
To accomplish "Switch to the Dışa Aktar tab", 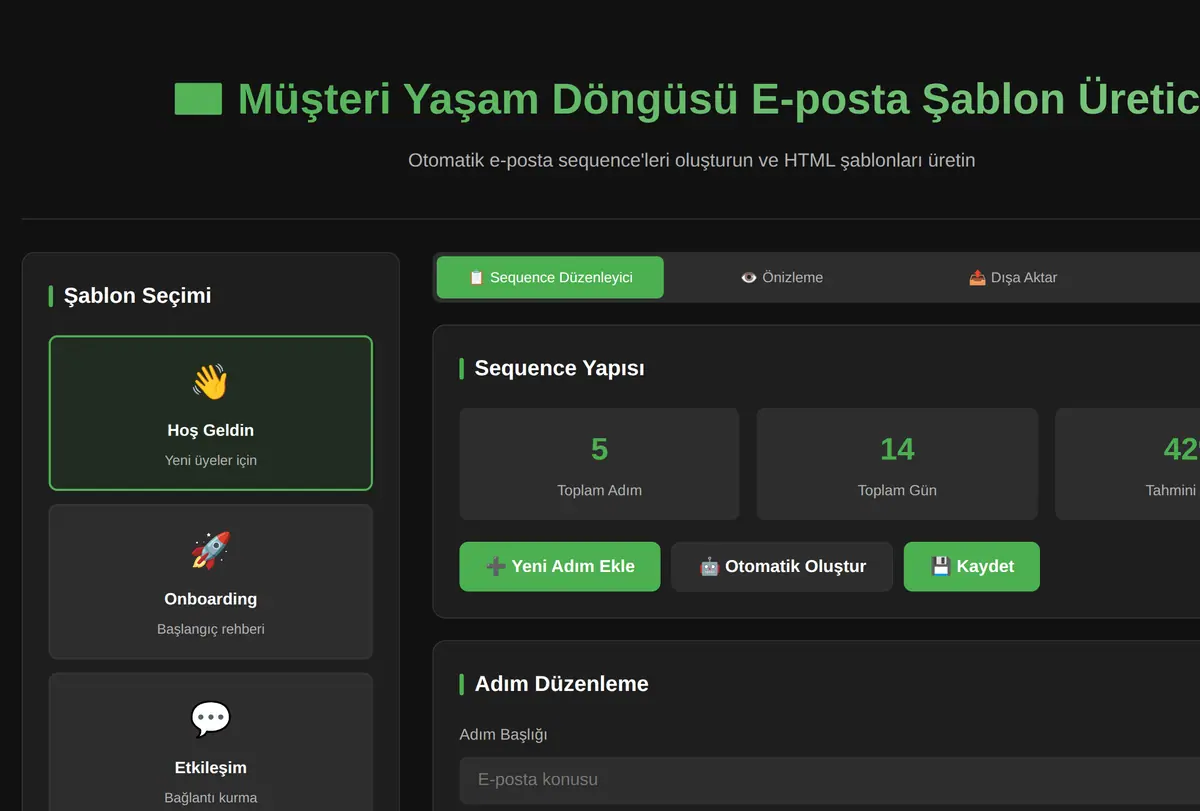I will 1013,277.
